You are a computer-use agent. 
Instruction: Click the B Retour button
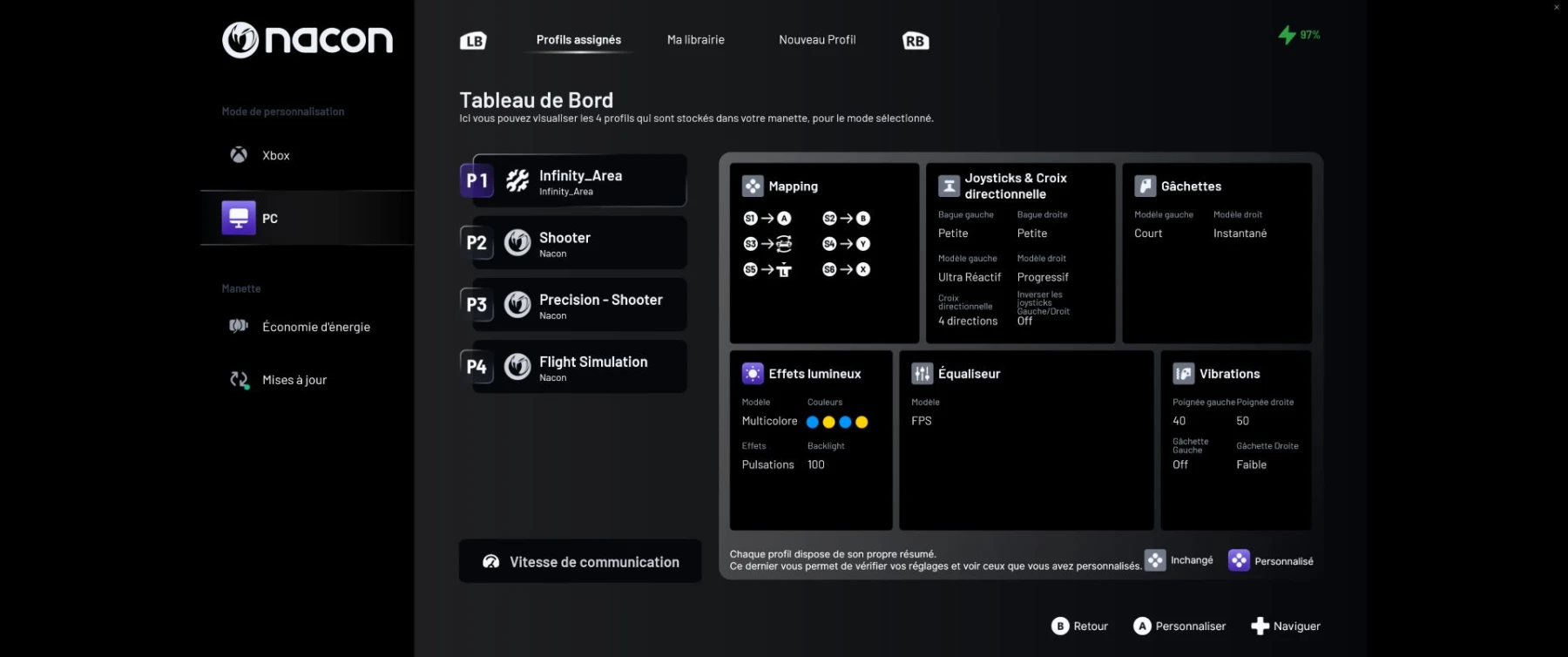1080,626
